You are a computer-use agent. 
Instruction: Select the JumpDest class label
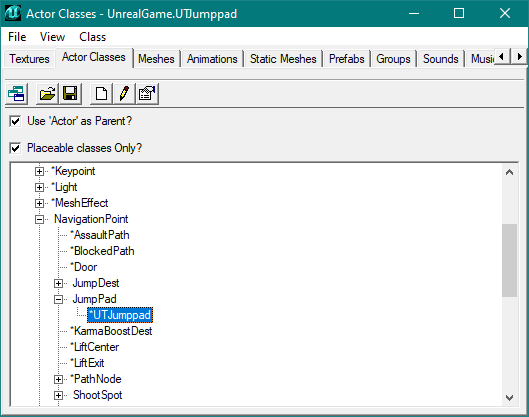click(96, 283)
